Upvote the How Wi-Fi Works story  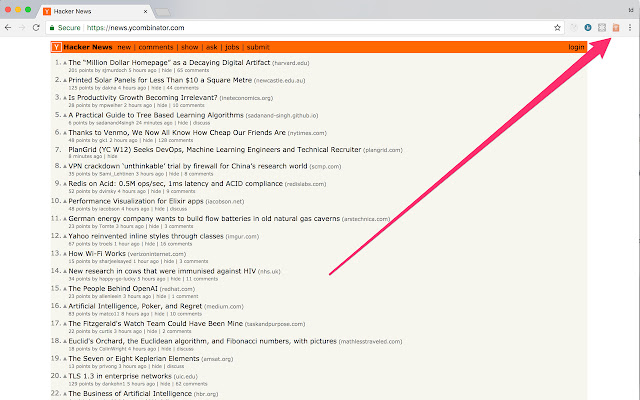pyautogui.click(x=64, y=254)
